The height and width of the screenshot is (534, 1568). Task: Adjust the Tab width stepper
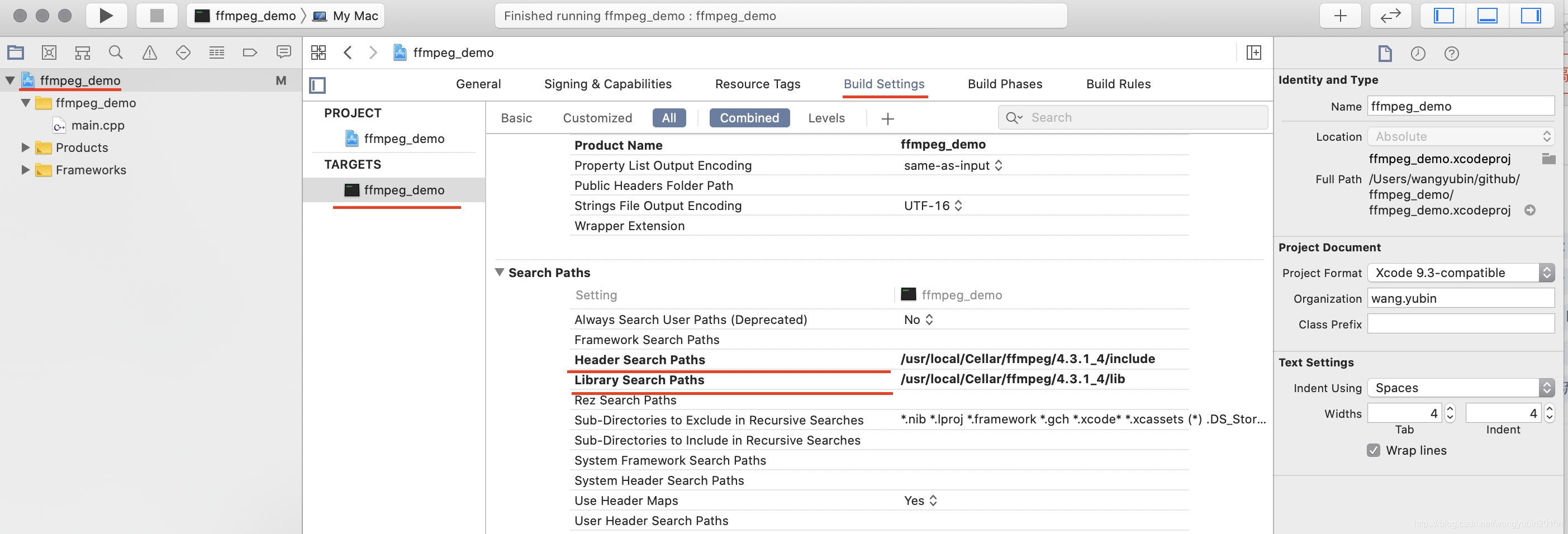(1450, 413)
